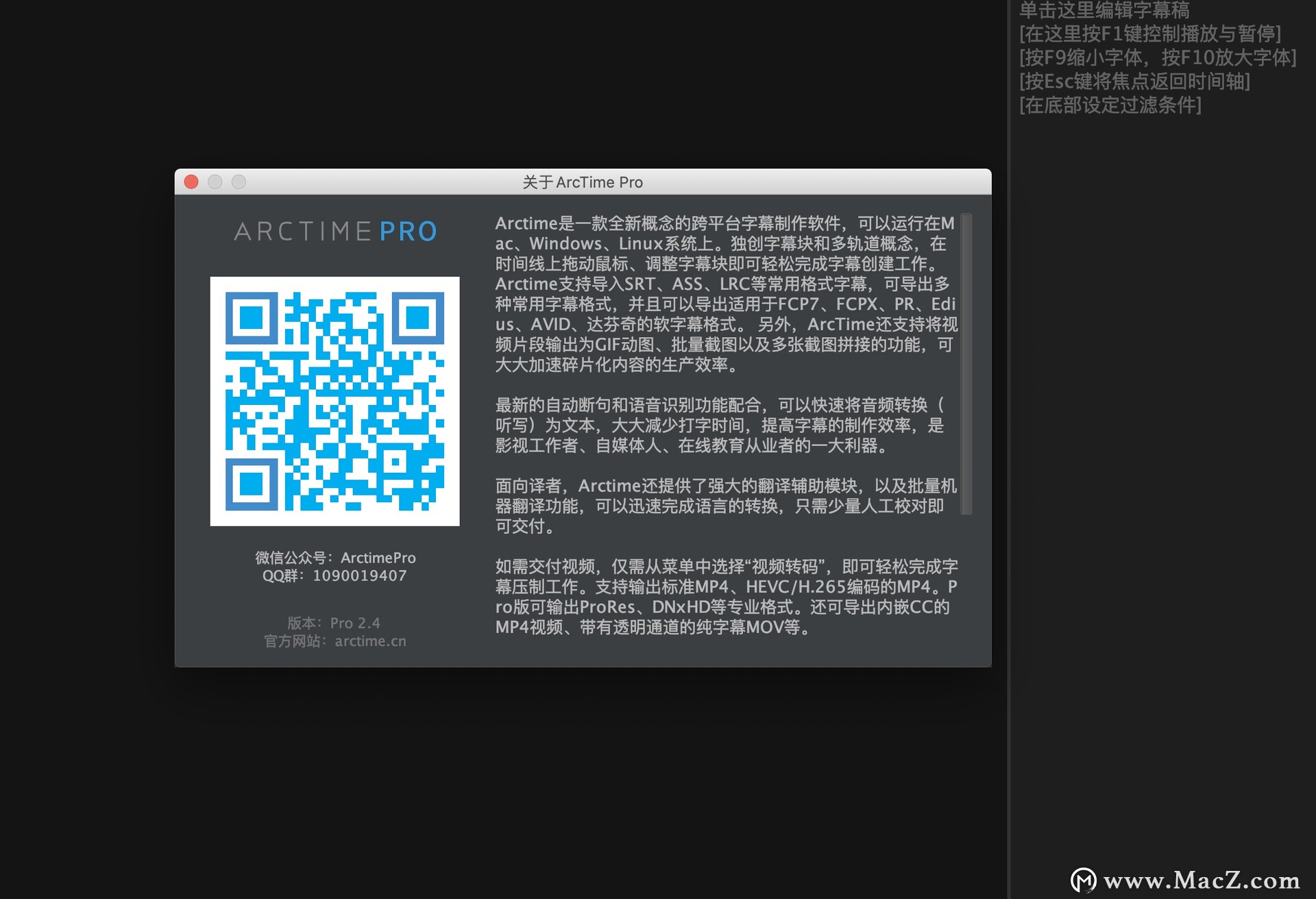1316x899 pixels.
Task: Click the 在底部设定过滤条件 hint line
Action: [1110, 105]
